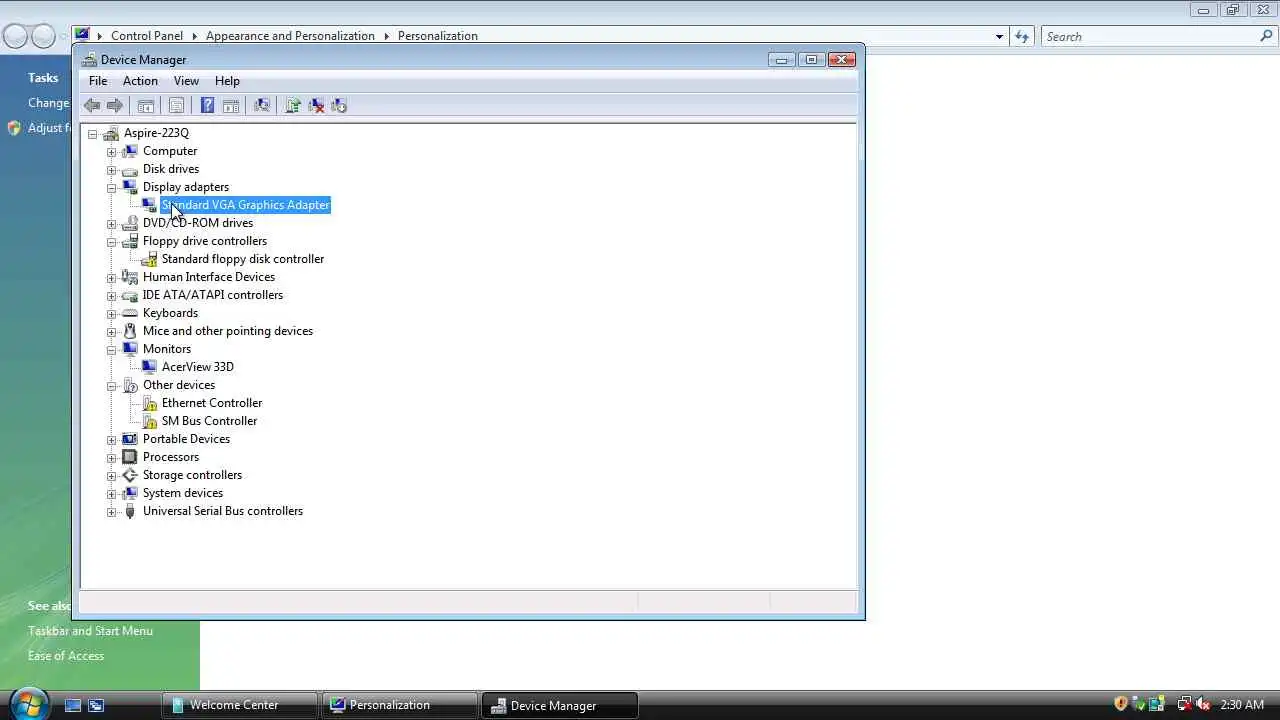Click the Show Desktop quick launch icon

pyautogui.click(x=73, y=705)
